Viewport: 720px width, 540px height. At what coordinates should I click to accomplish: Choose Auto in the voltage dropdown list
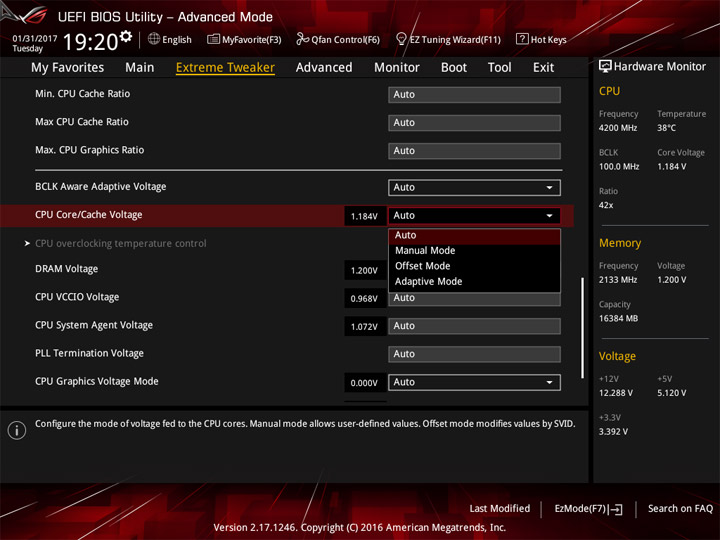click(474, 236)
